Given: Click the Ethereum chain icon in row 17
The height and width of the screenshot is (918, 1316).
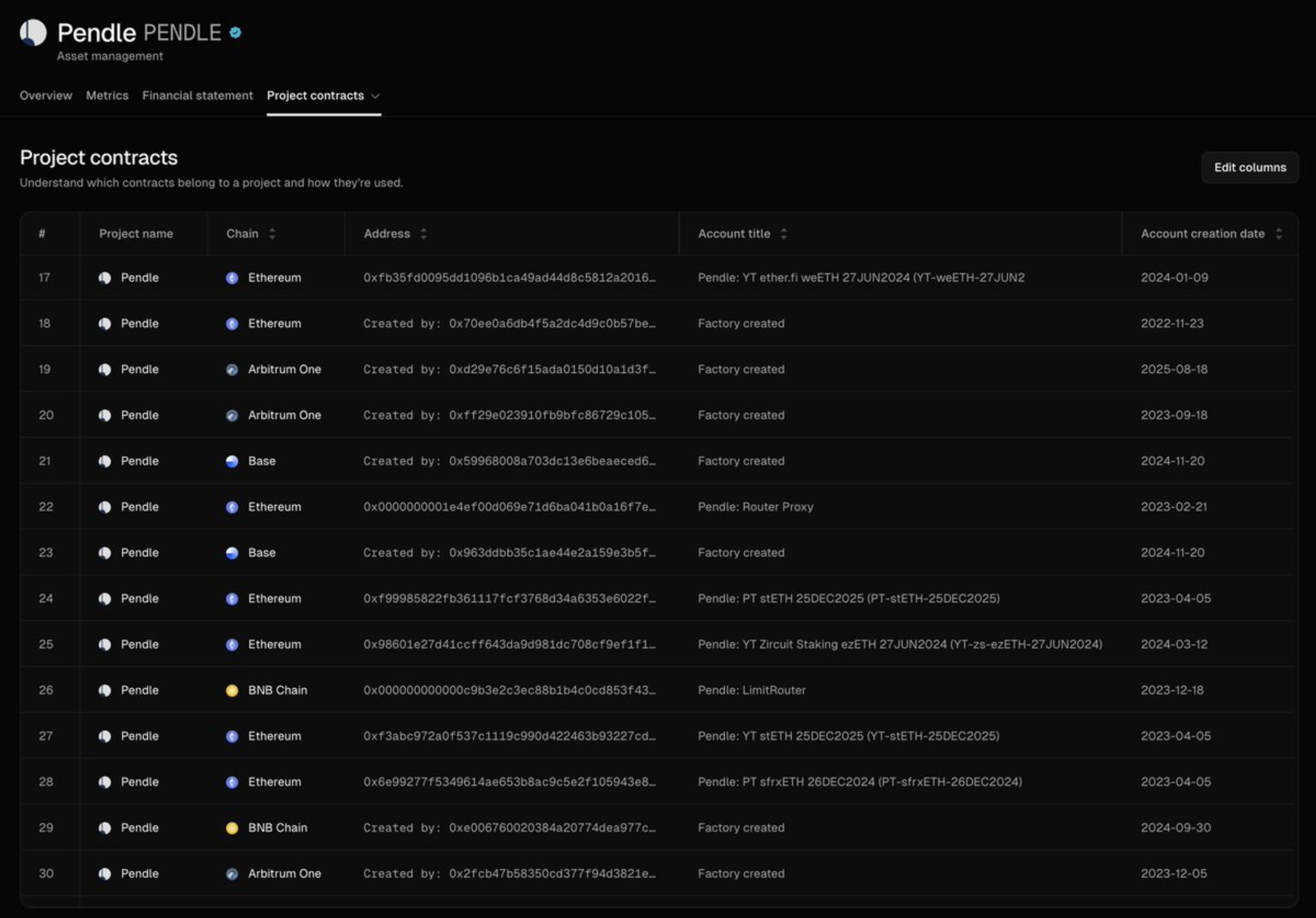Looking at the screenshot, I should [x=232, y=278].
